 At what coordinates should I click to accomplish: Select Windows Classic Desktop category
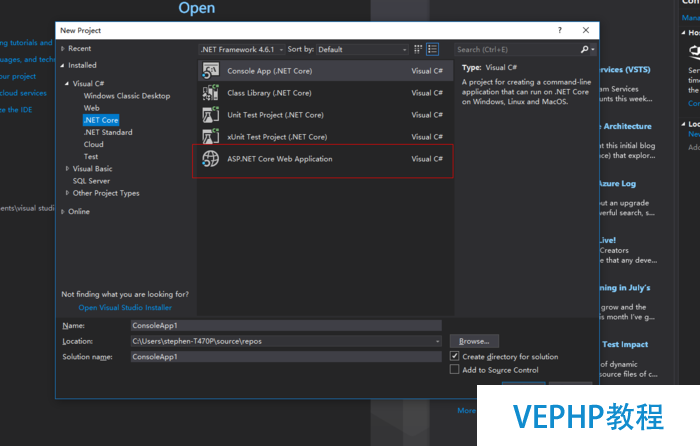tap(127, 96)
